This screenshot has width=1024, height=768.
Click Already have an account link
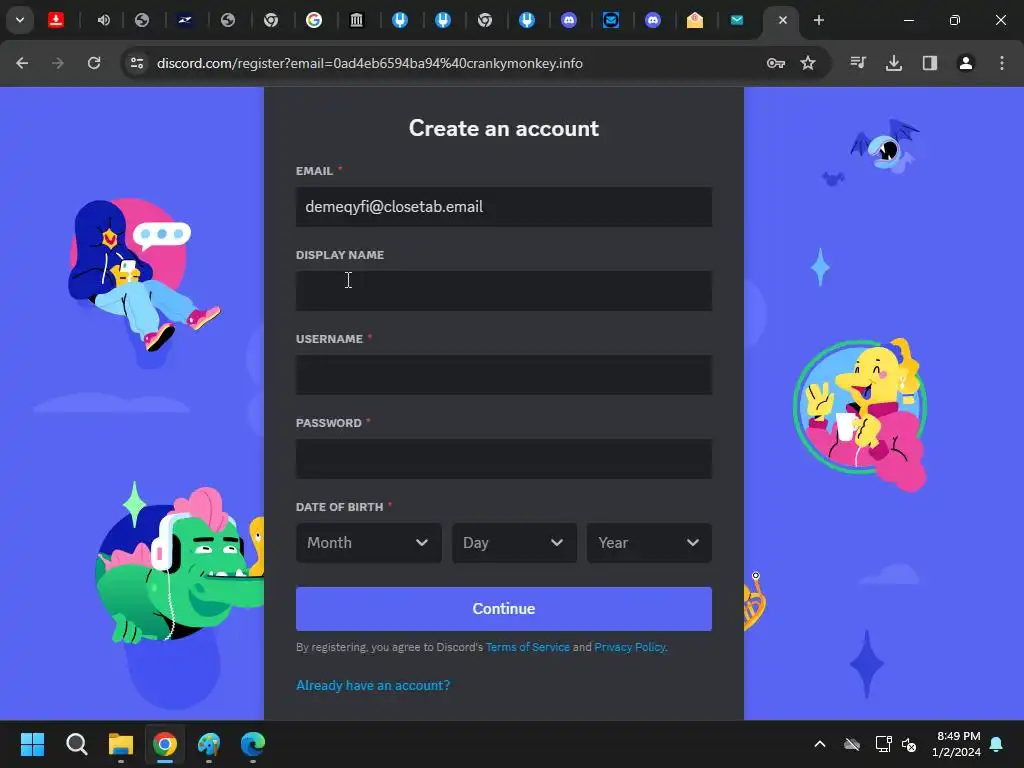point(373,685)
